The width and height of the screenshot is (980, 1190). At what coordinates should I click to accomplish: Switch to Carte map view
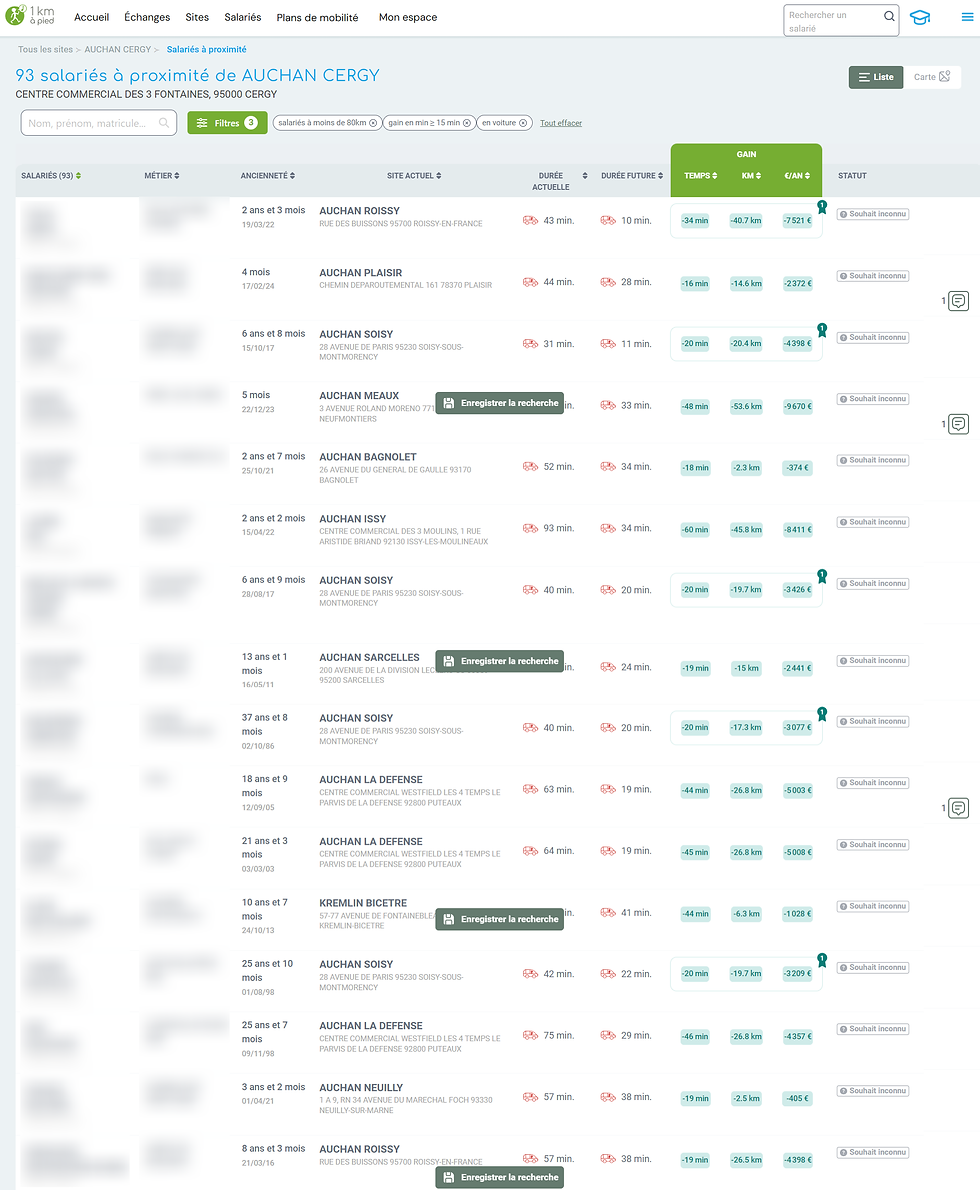pos(932,77)
